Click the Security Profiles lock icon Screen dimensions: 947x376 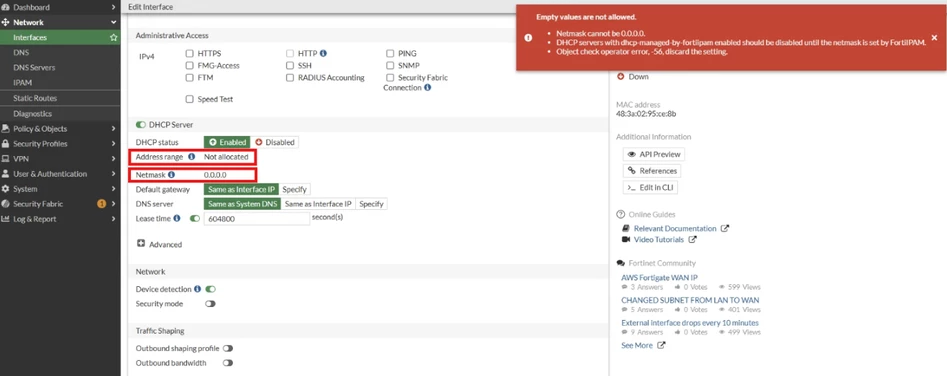(5, 144)
